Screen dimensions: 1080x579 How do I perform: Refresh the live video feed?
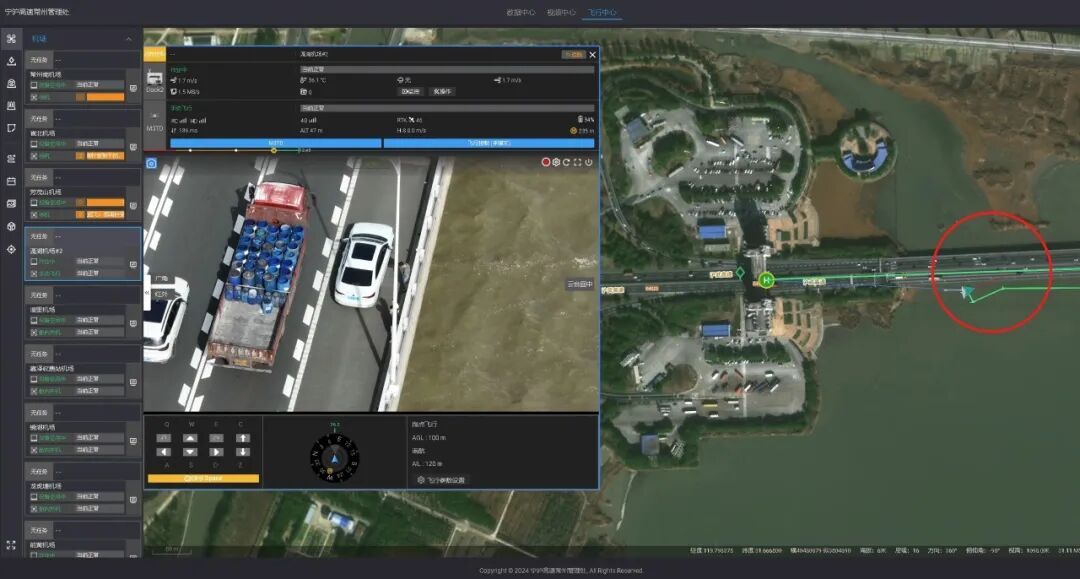click(x=567, y=162)
